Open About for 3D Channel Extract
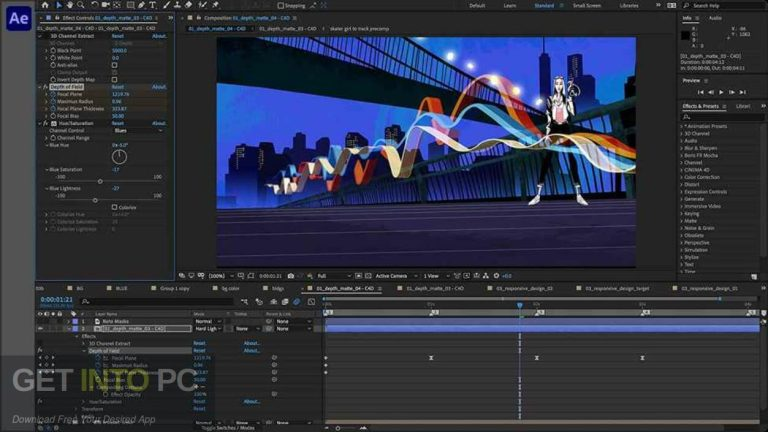The image size is (768, 432). [159, 36]
